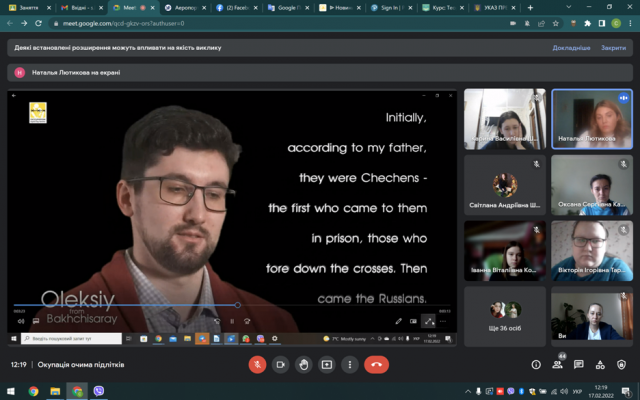Open host controls lock shield icon
Viewport: 640px width, 400px height.
[x=621, y=364]
